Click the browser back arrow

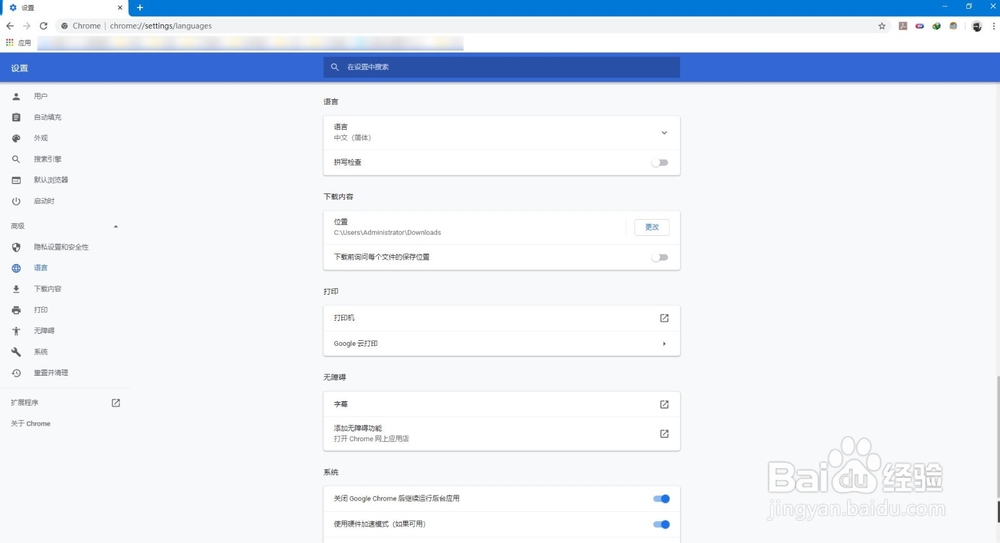click(x=10, y=26)
